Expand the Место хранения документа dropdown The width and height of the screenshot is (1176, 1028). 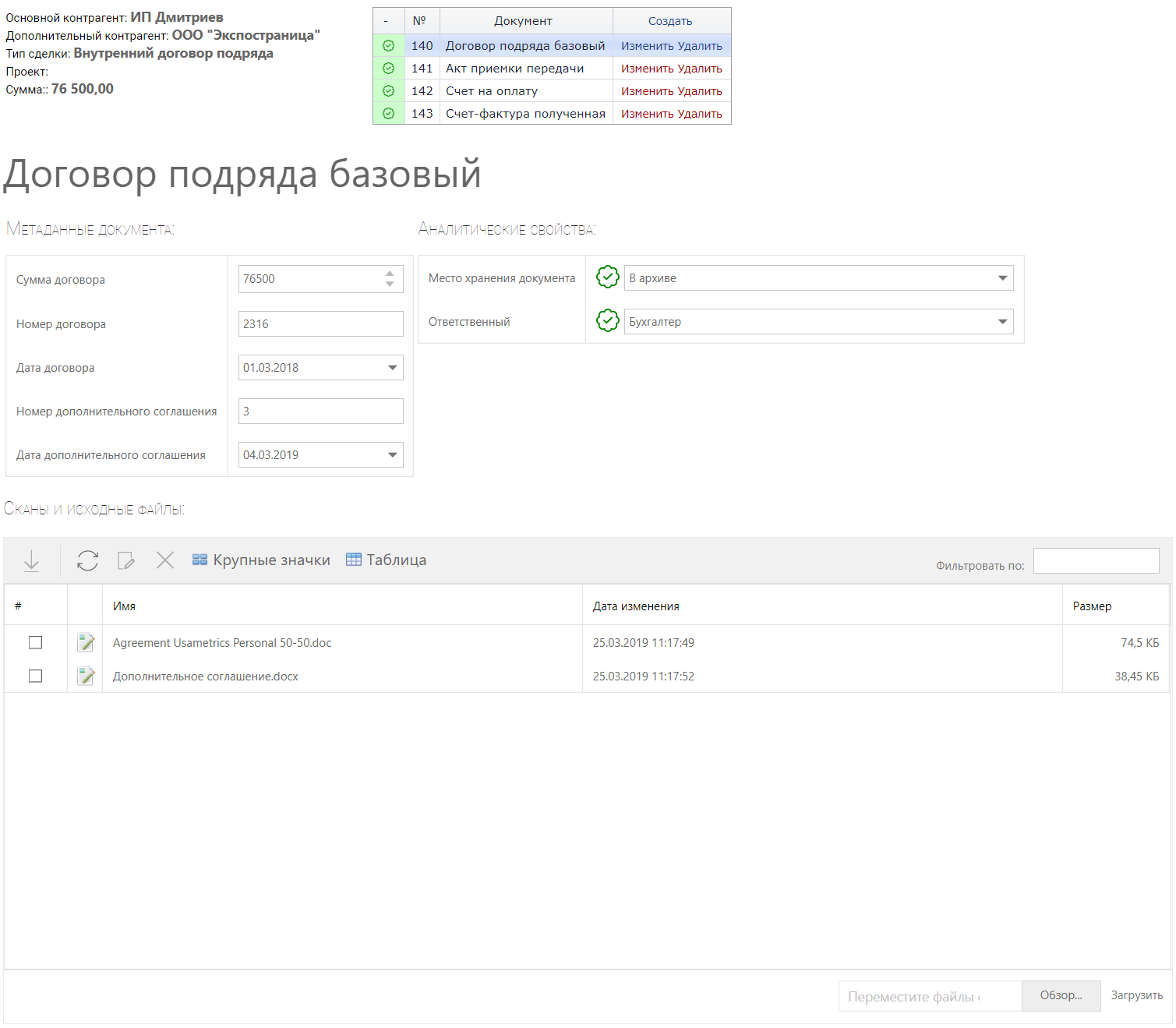[1002, 278]
